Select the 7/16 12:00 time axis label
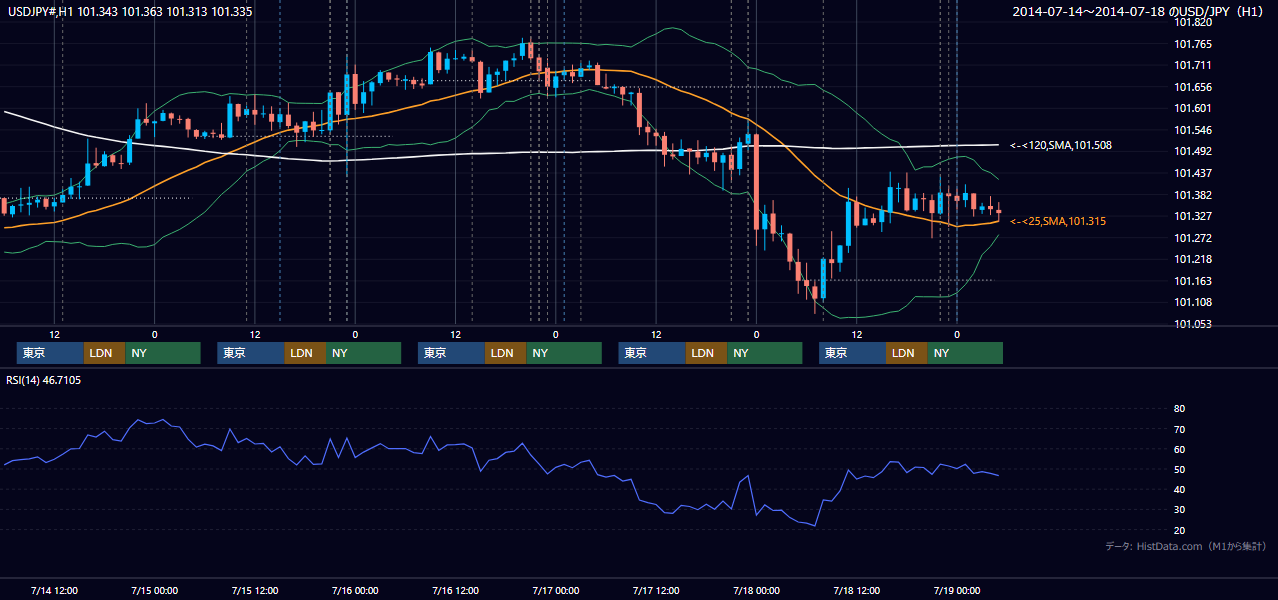The image size is (1278, 600). pos(455,591)
